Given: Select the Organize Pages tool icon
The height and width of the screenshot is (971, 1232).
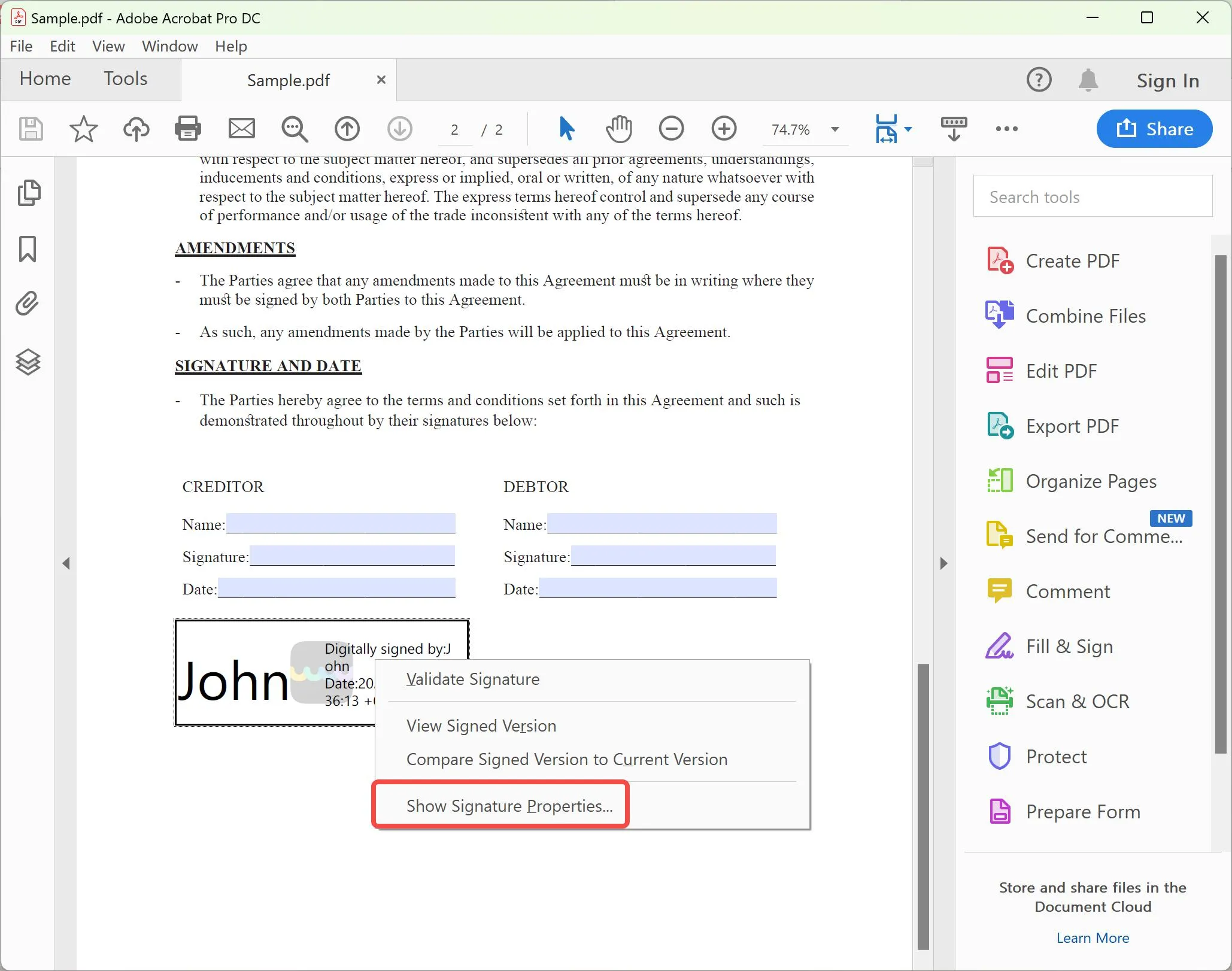Looking at the screenshot, I should pyautogui.click(x=1001, y=481).
